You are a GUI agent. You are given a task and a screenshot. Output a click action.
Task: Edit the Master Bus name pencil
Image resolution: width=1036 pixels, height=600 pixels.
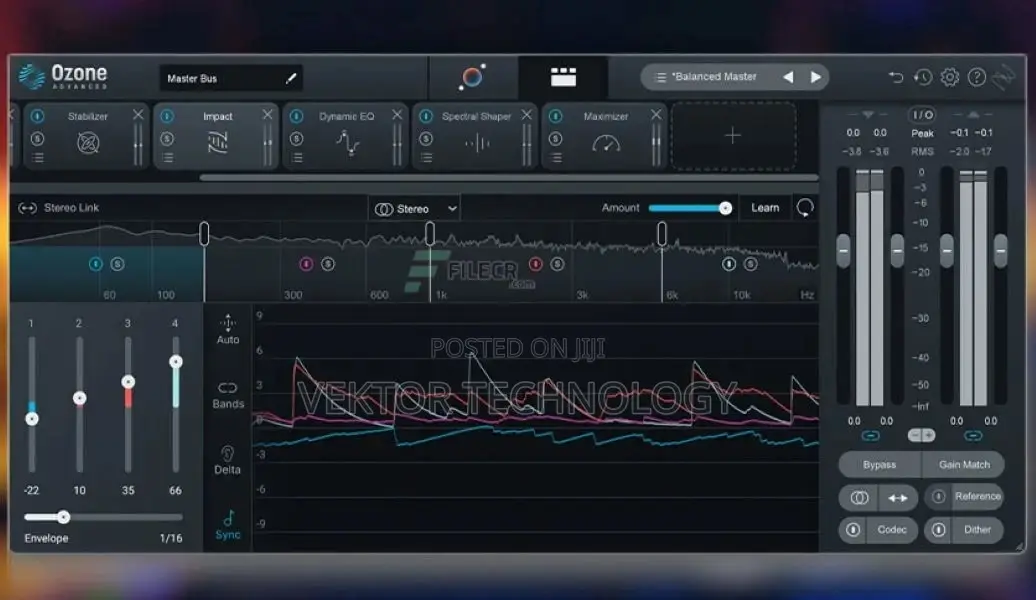tap(291, 78)
